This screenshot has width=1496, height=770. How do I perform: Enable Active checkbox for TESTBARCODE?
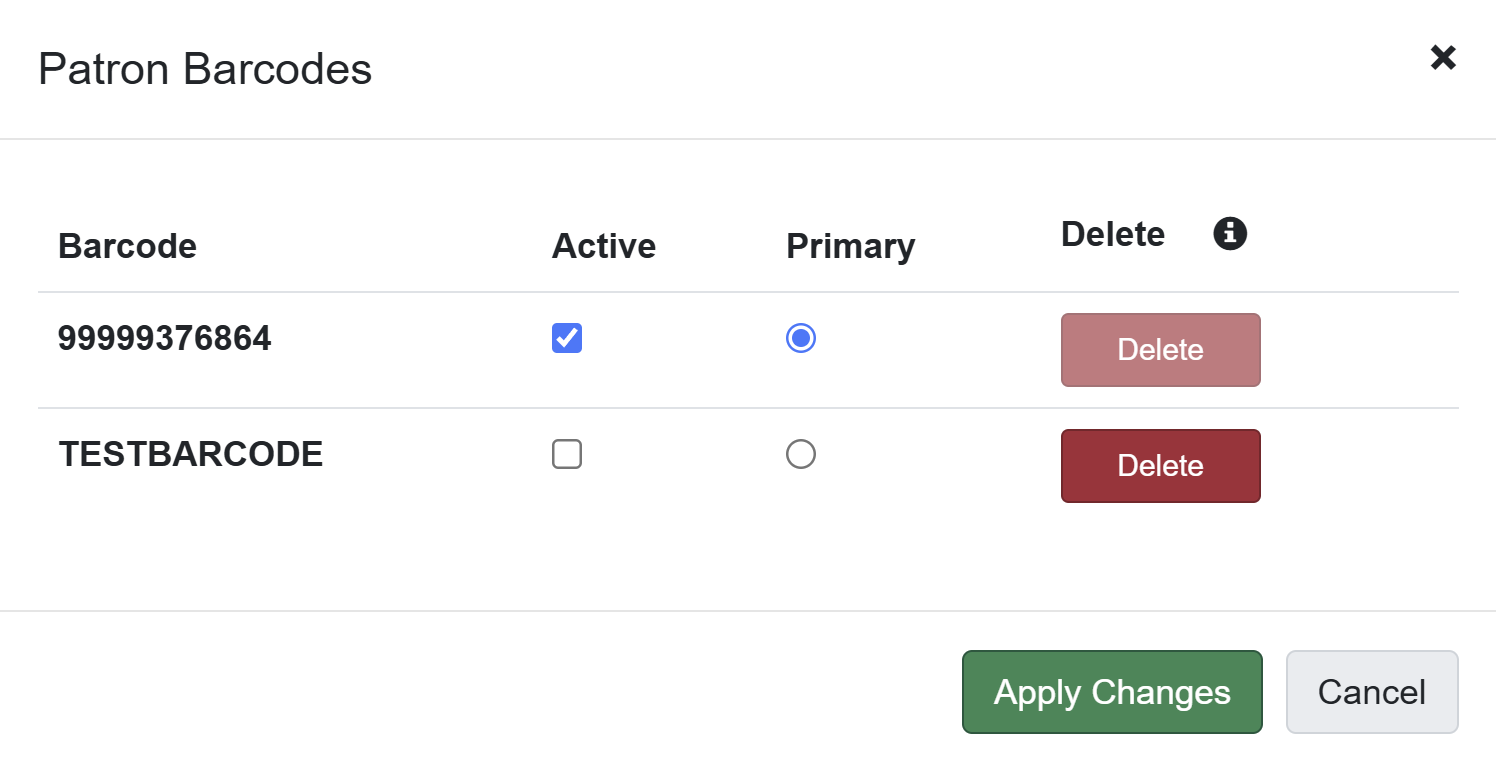[567, 455]
